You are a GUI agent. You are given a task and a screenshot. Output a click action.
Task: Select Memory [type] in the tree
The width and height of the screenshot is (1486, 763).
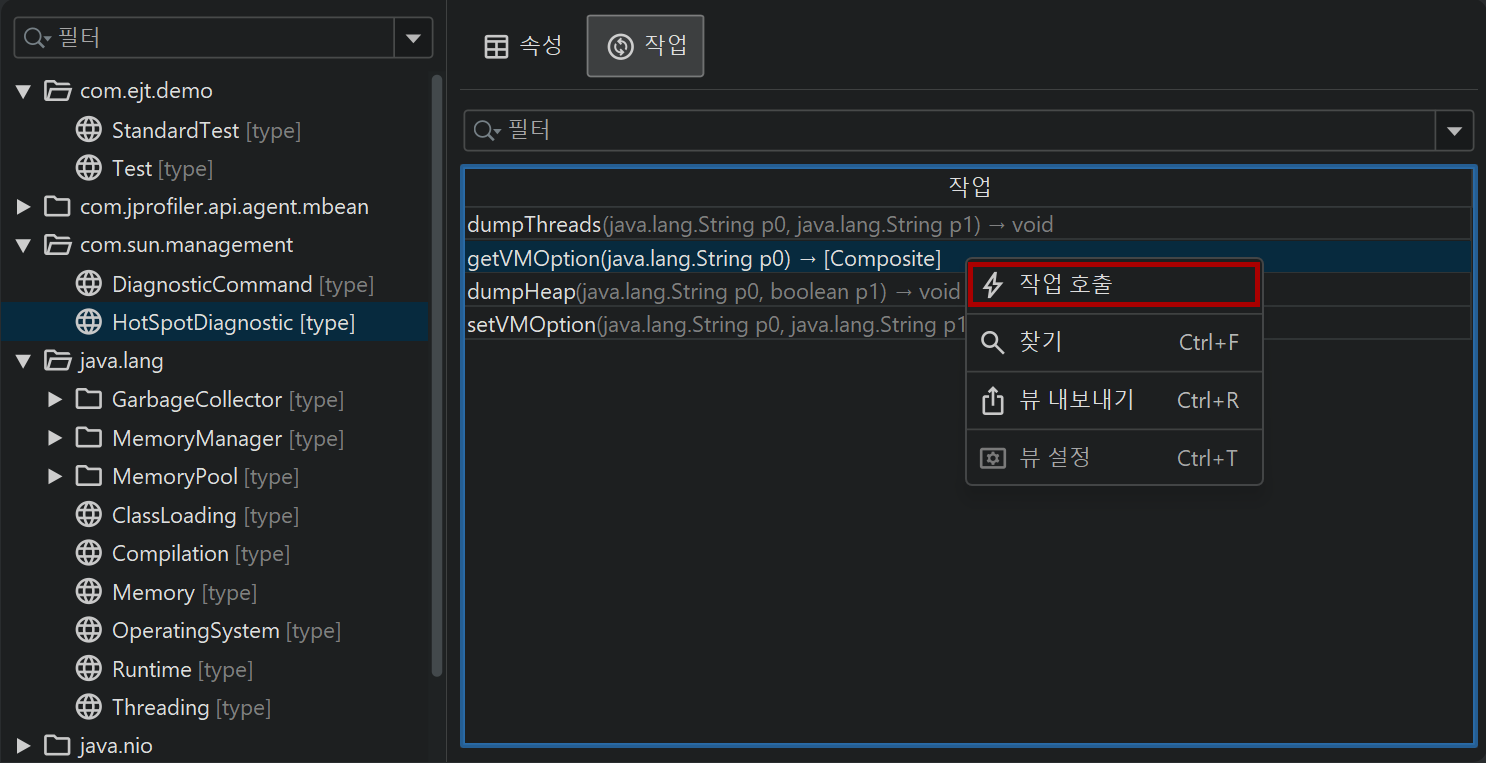pos(184,592)
